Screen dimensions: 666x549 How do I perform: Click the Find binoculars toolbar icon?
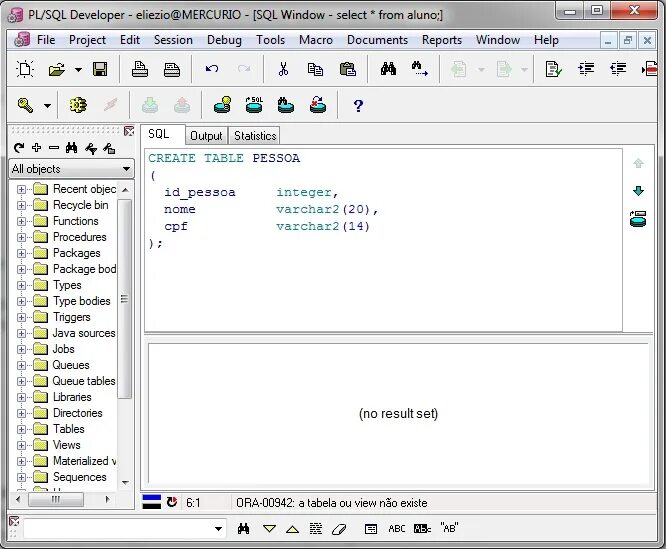click(x=388, y=69)
